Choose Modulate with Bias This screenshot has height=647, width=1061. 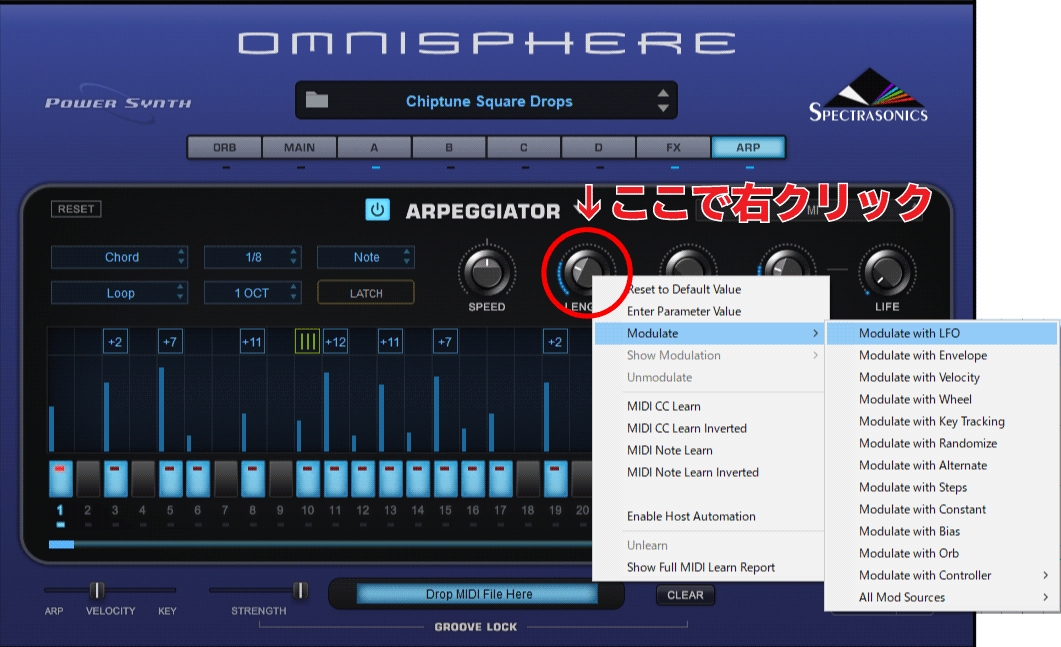941,531
